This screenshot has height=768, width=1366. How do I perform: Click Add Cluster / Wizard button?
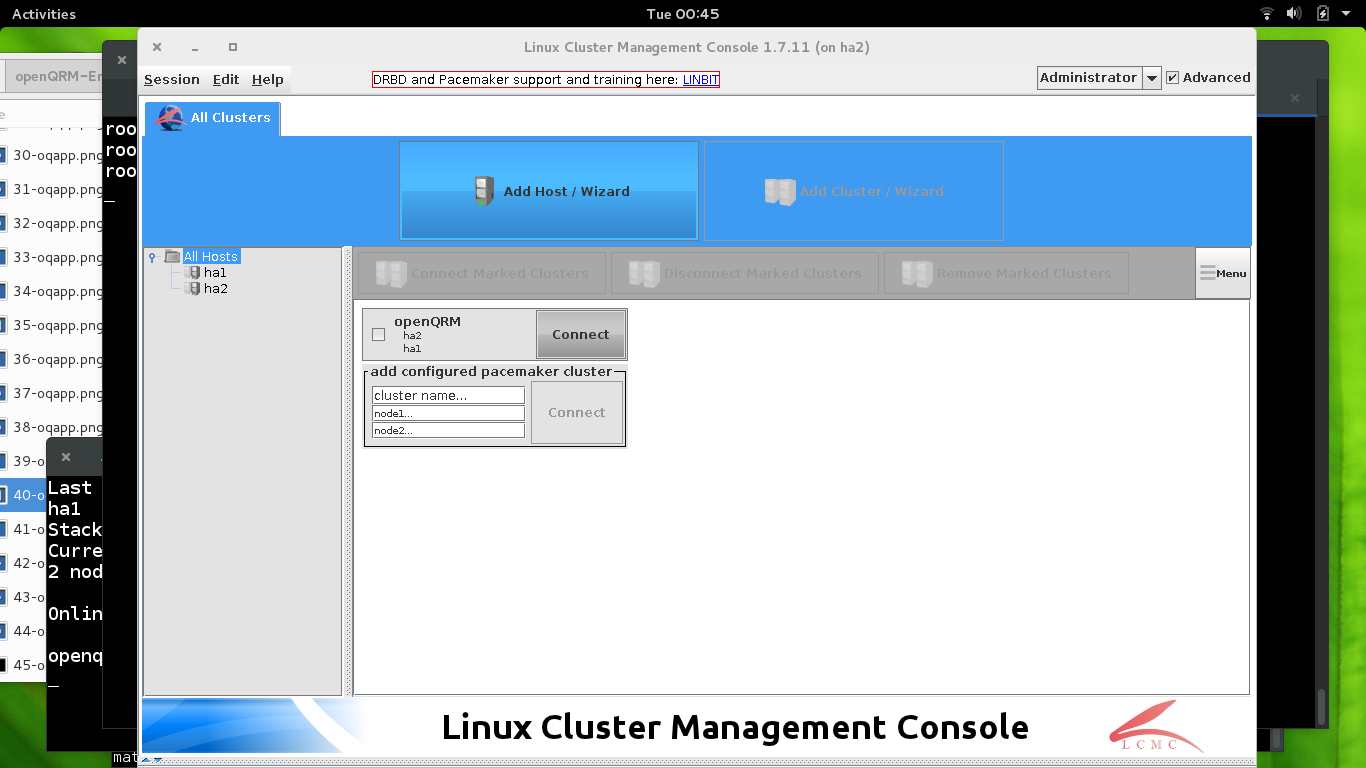click(x=854, y=191)
